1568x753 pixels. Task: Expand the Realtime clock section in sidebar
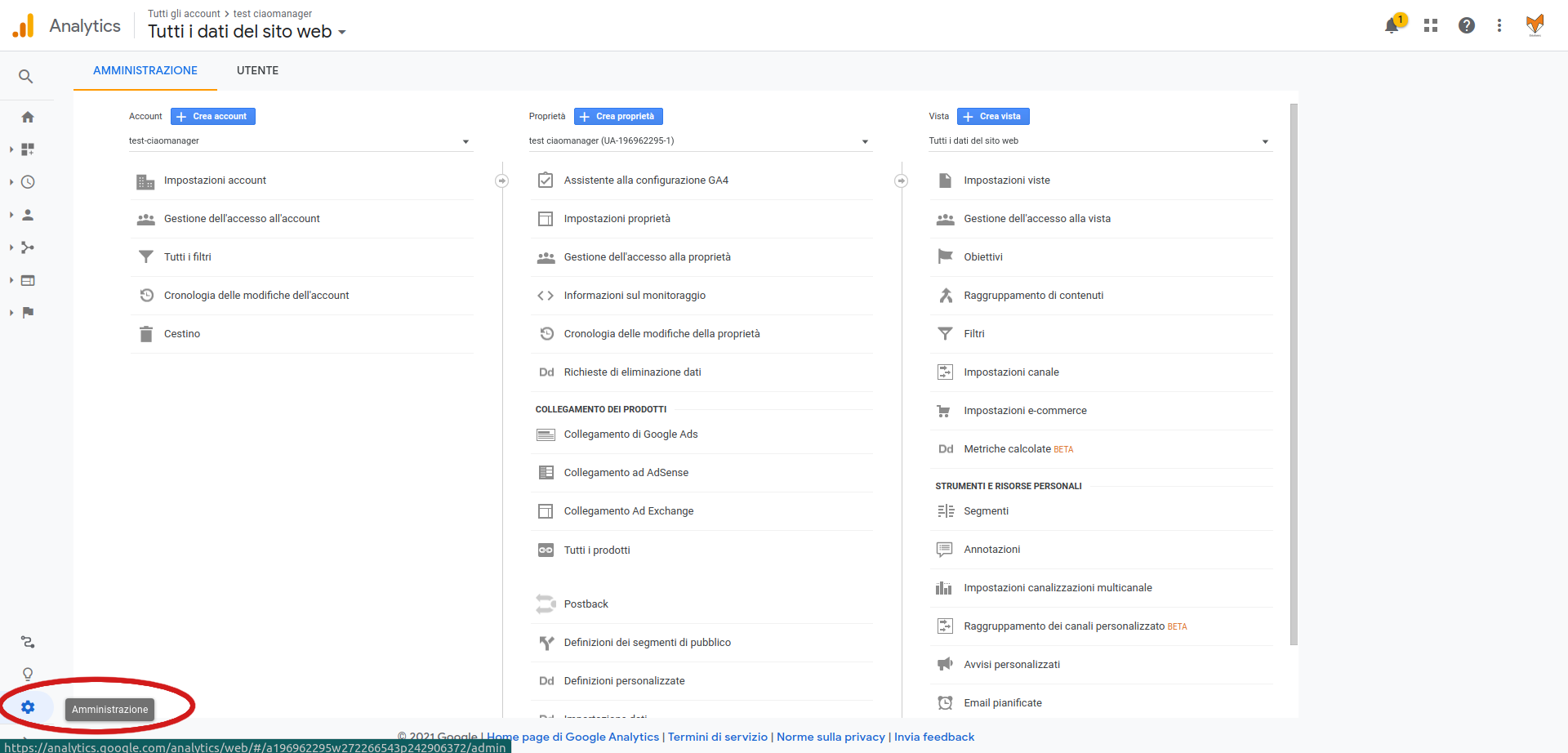click(28, 182)
